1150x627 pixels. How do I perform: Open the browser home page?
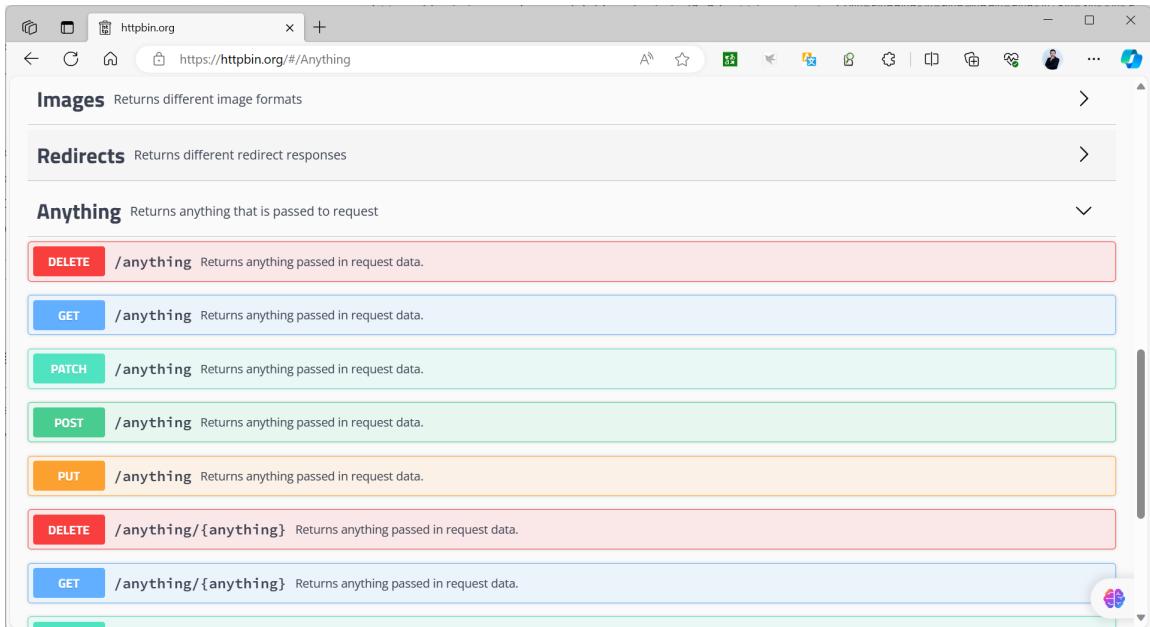tap(110, 59)
